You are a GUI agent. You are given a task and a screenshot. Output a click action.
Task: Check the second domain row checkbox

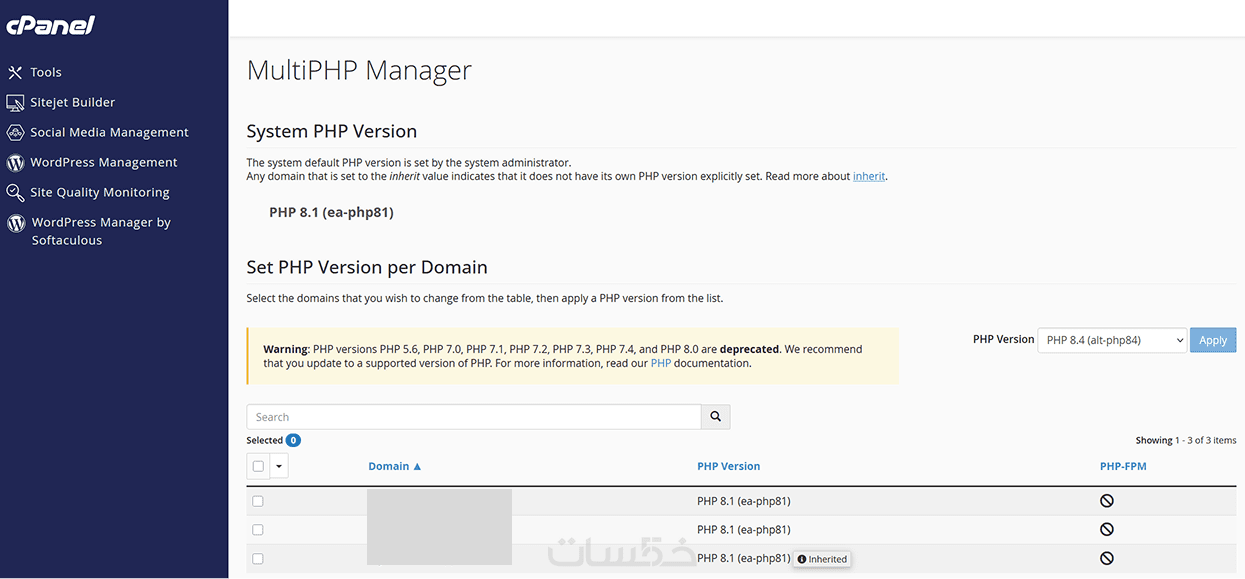point(258,530)
